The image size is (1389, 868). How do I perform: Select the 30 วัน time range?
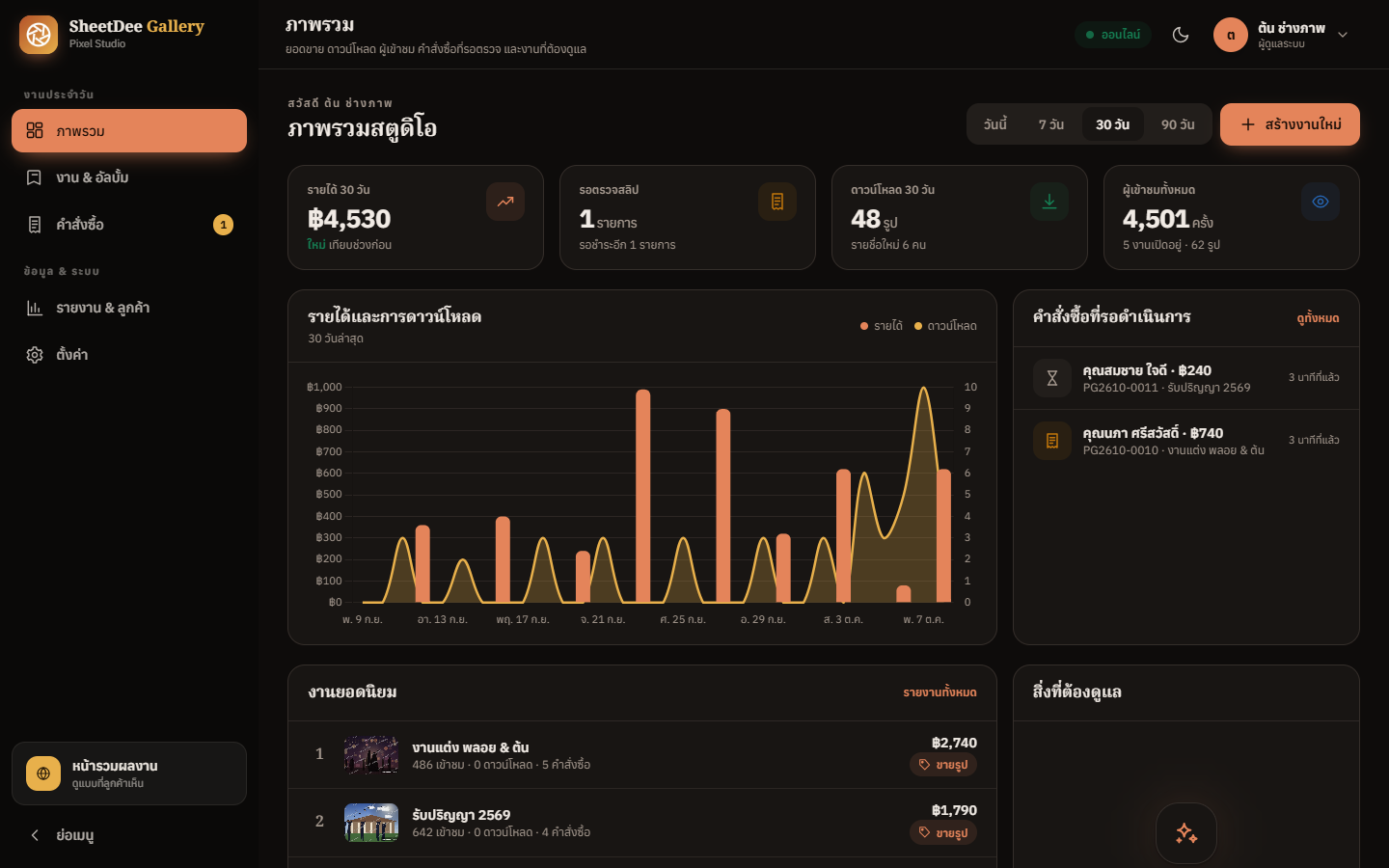(x=1112, y=124)
